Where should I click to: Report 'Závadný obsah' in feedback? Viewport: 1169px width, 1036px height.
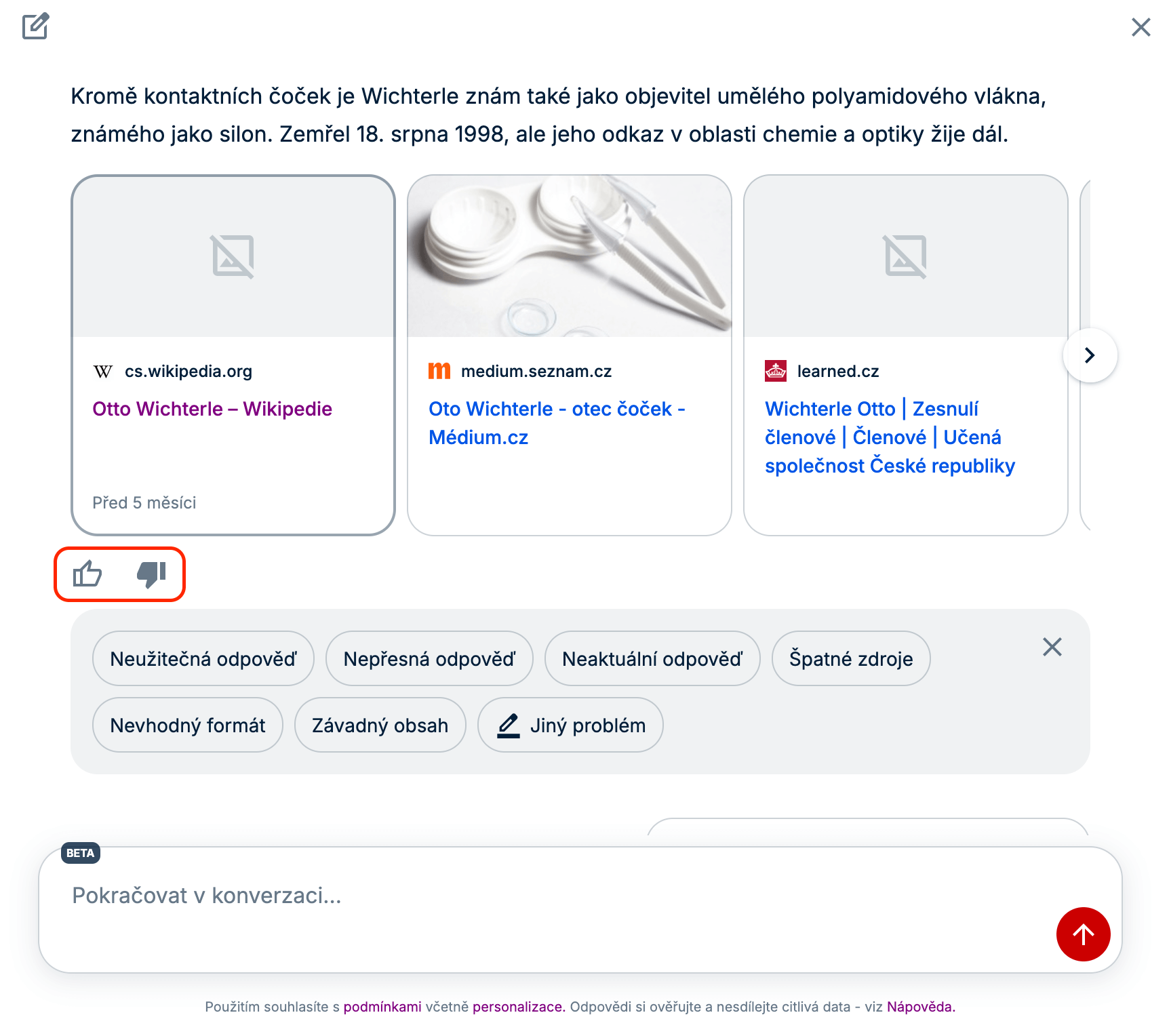(x=380, y=725)
